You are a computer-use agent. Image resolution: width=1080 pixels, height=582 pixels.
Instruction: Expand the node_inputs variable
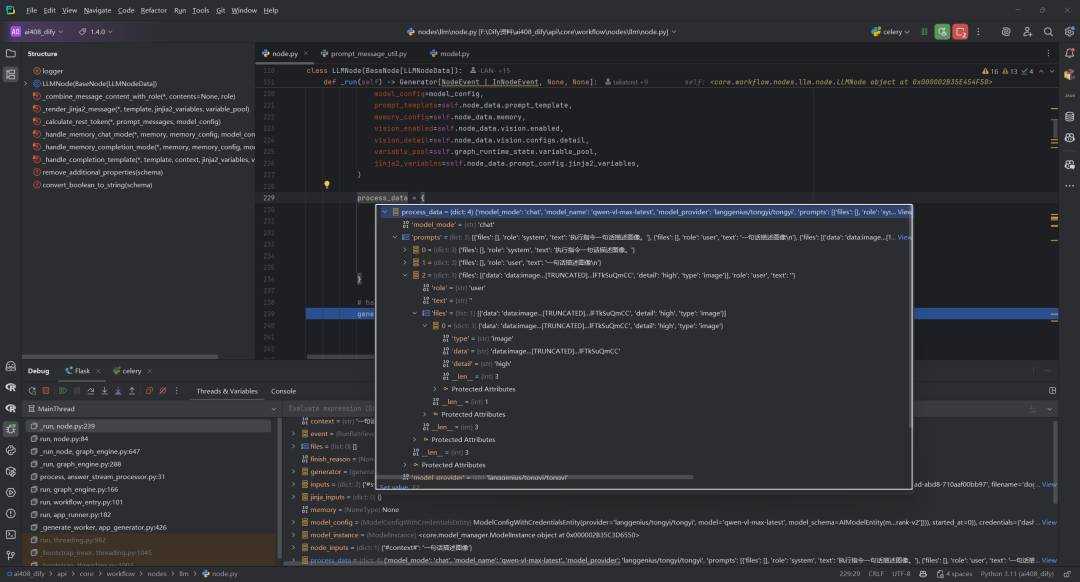tap(294, 548)
